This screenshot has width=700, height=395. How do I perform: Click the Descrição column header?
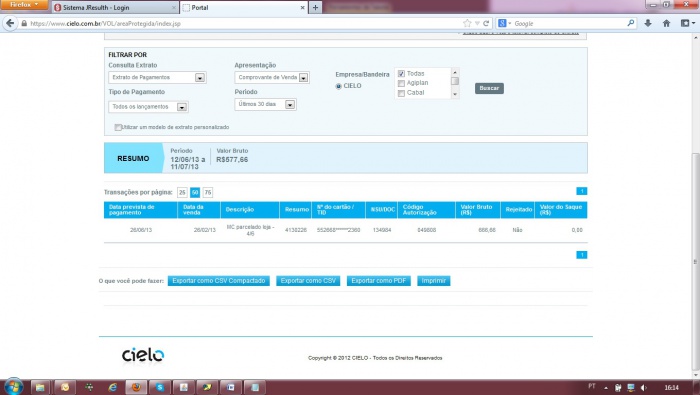250,210
